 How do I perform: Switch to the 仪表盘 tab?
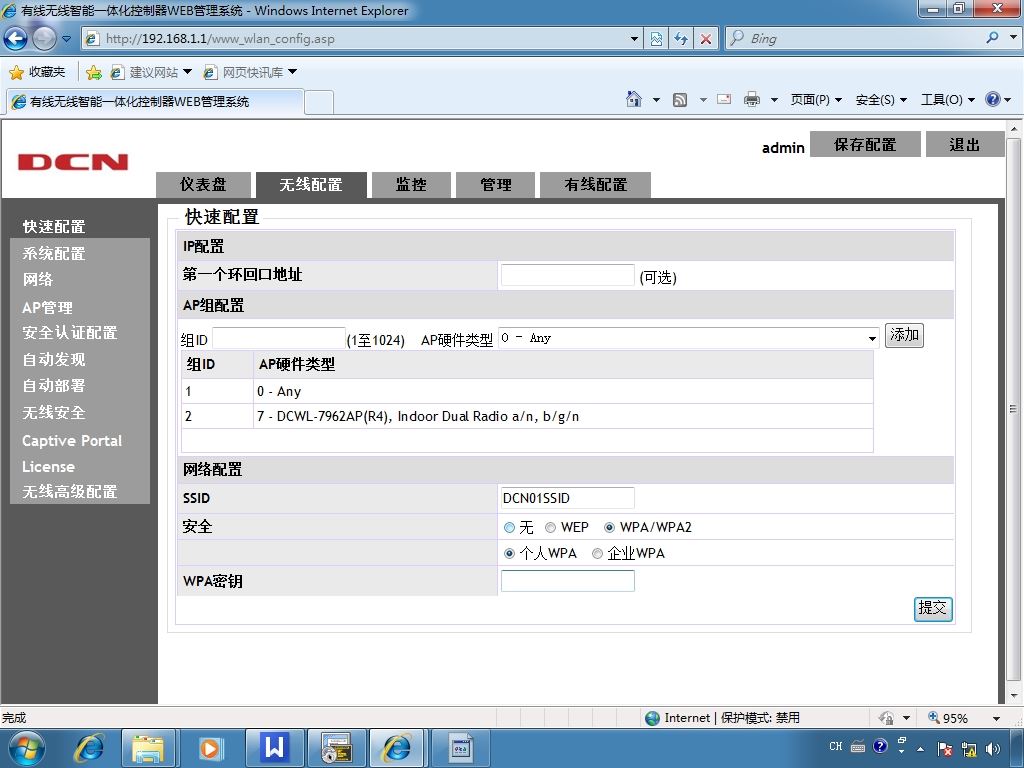click(x=203, y=185)
